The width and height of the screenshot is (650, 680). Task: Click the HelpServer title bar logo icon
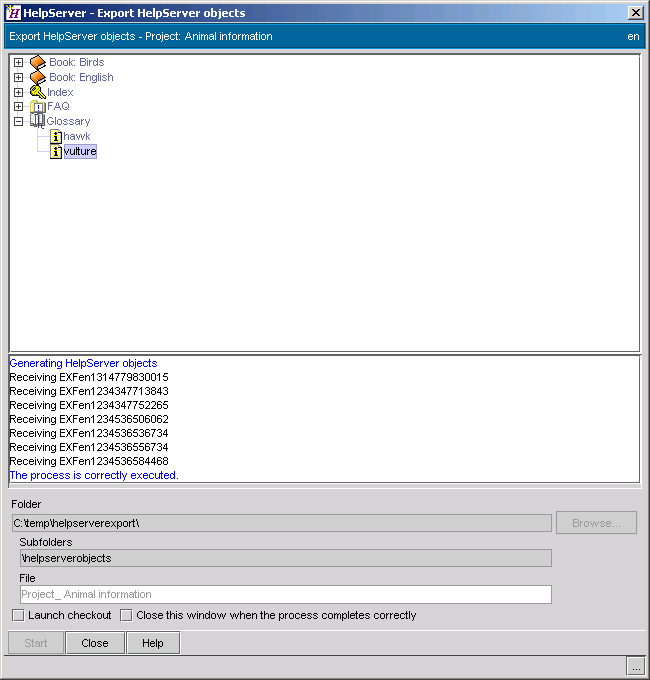pos(13,13)
